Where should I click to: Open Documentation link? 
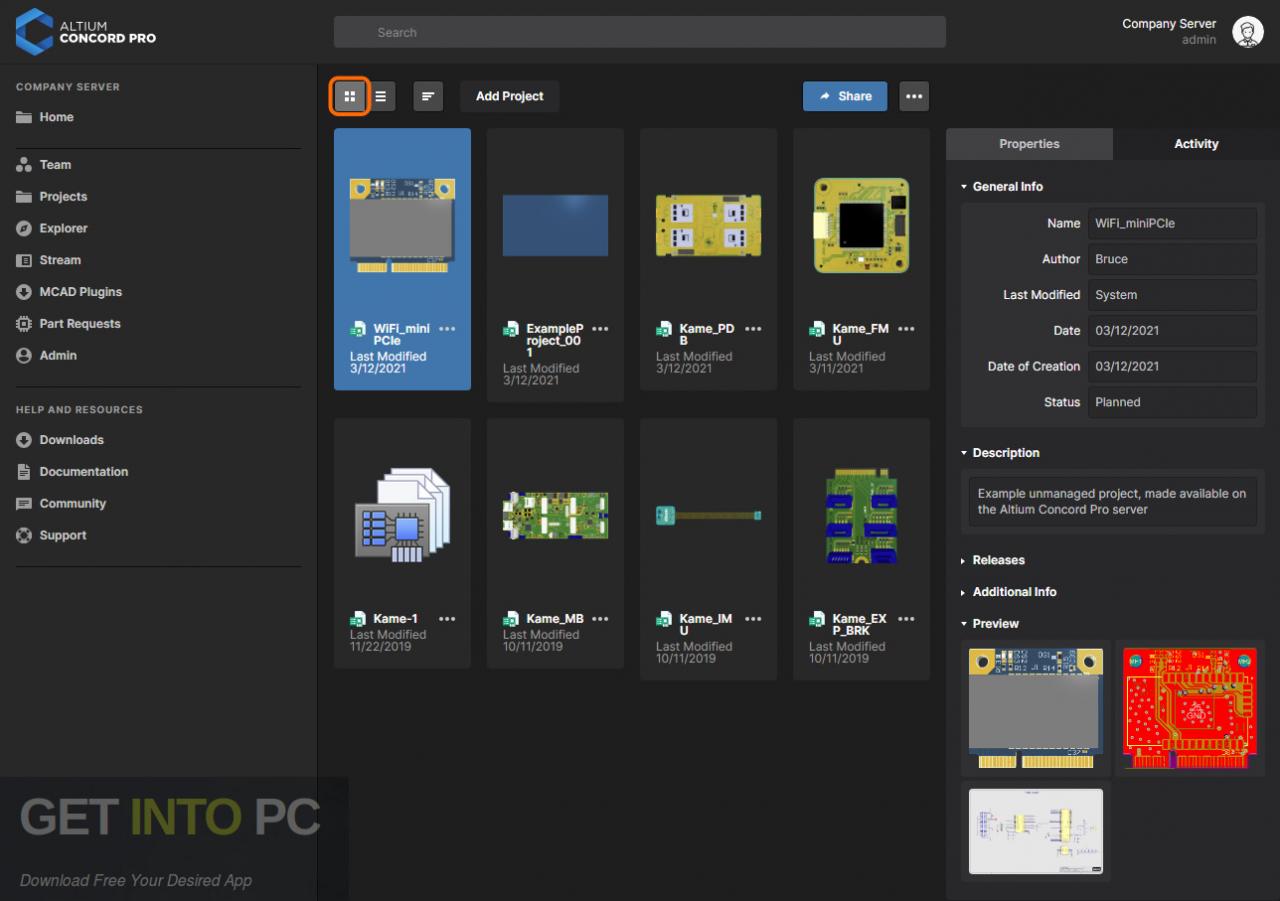point(72,472)
